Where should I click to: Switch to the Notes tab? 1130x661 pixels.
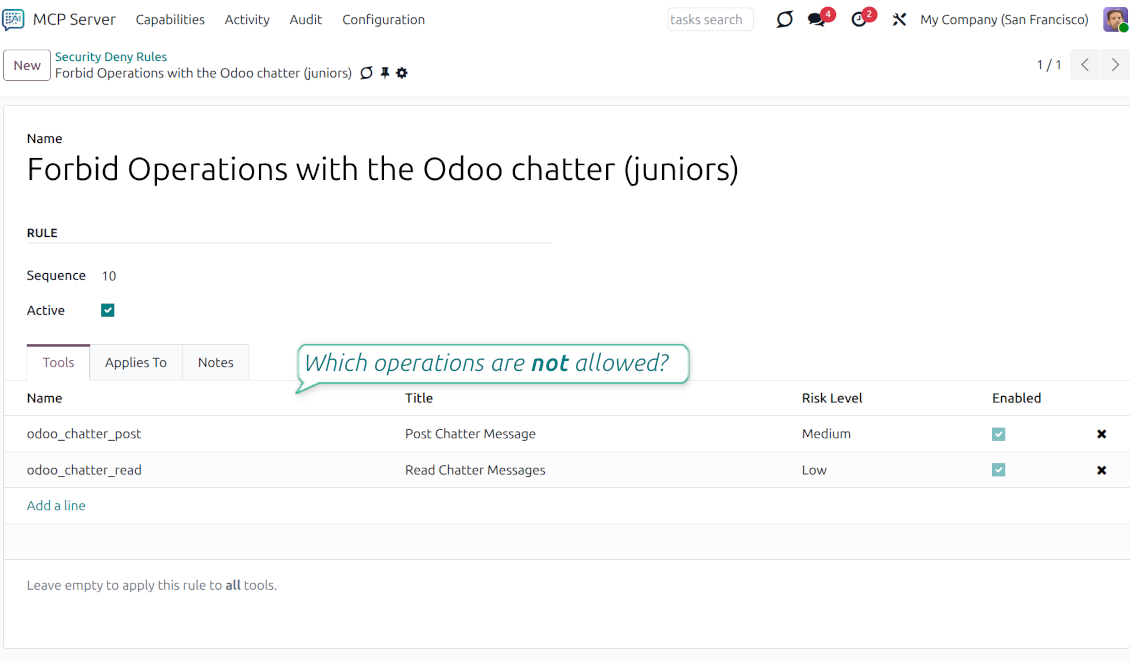coord(215,362)
